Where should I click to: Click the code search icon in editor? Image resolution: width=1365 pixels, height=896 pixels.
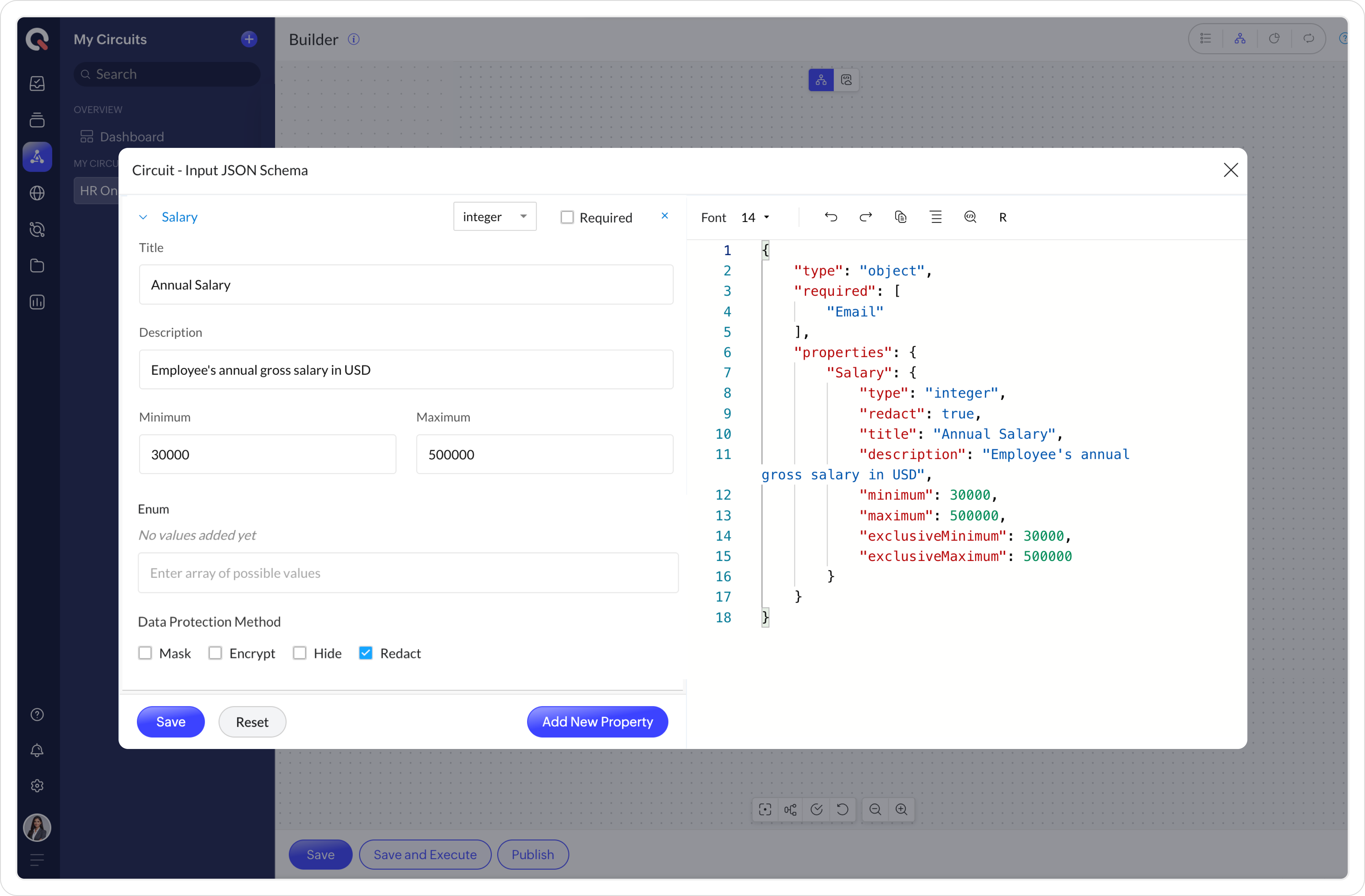click(970, 217)
